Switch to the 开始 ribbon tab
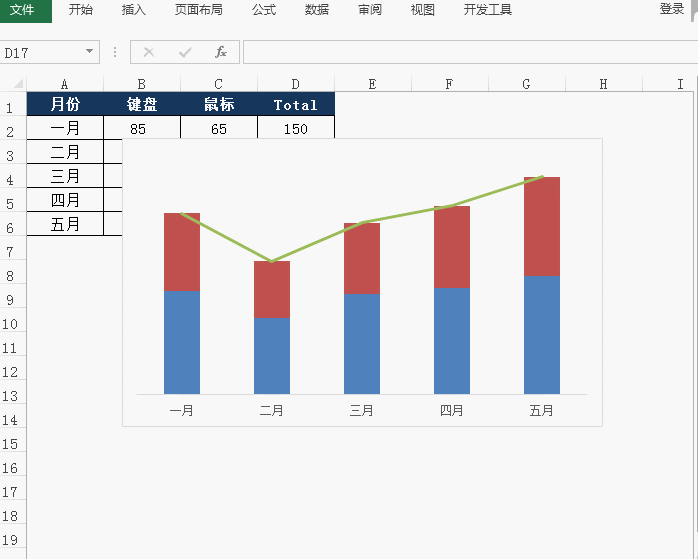Image resolution: width=698 pixels, height=559 pixels. point(81,10)
